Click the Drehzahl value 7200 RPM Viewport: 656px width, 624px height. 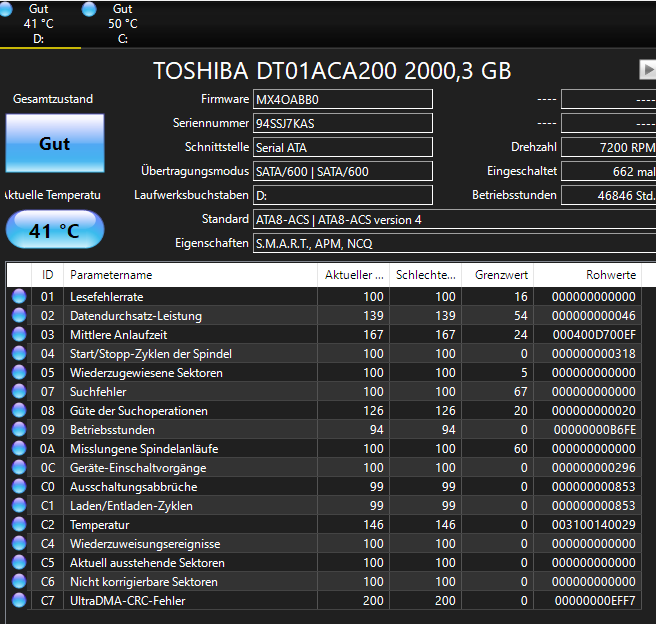pos(609,147)
